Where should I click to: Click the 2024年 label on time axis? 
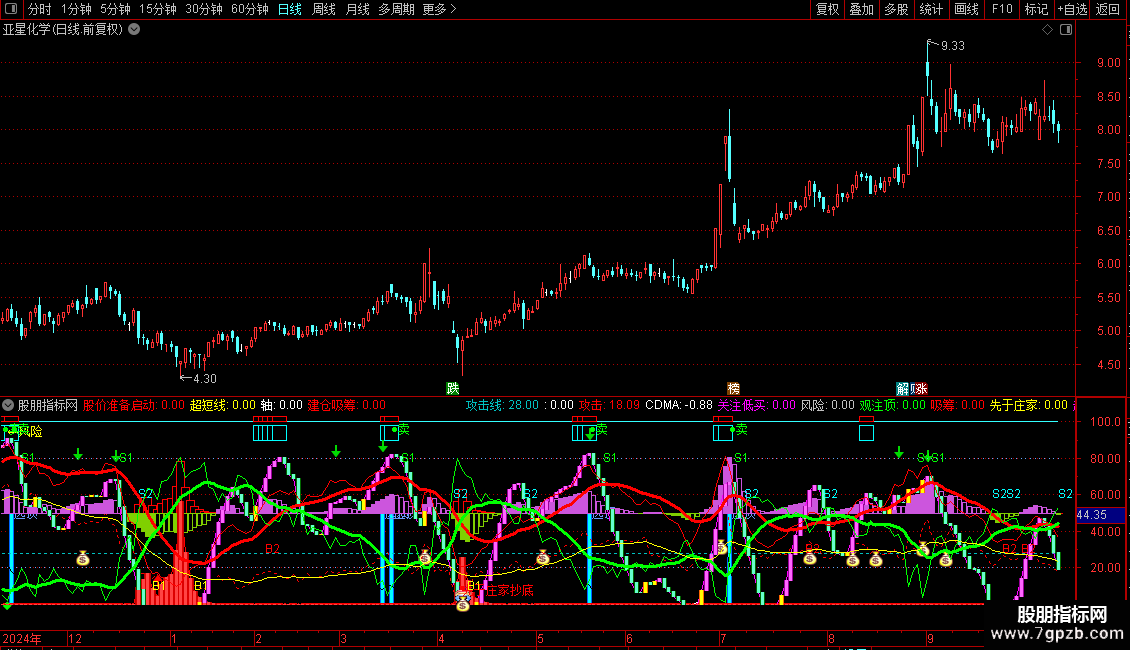coord(22,638)
